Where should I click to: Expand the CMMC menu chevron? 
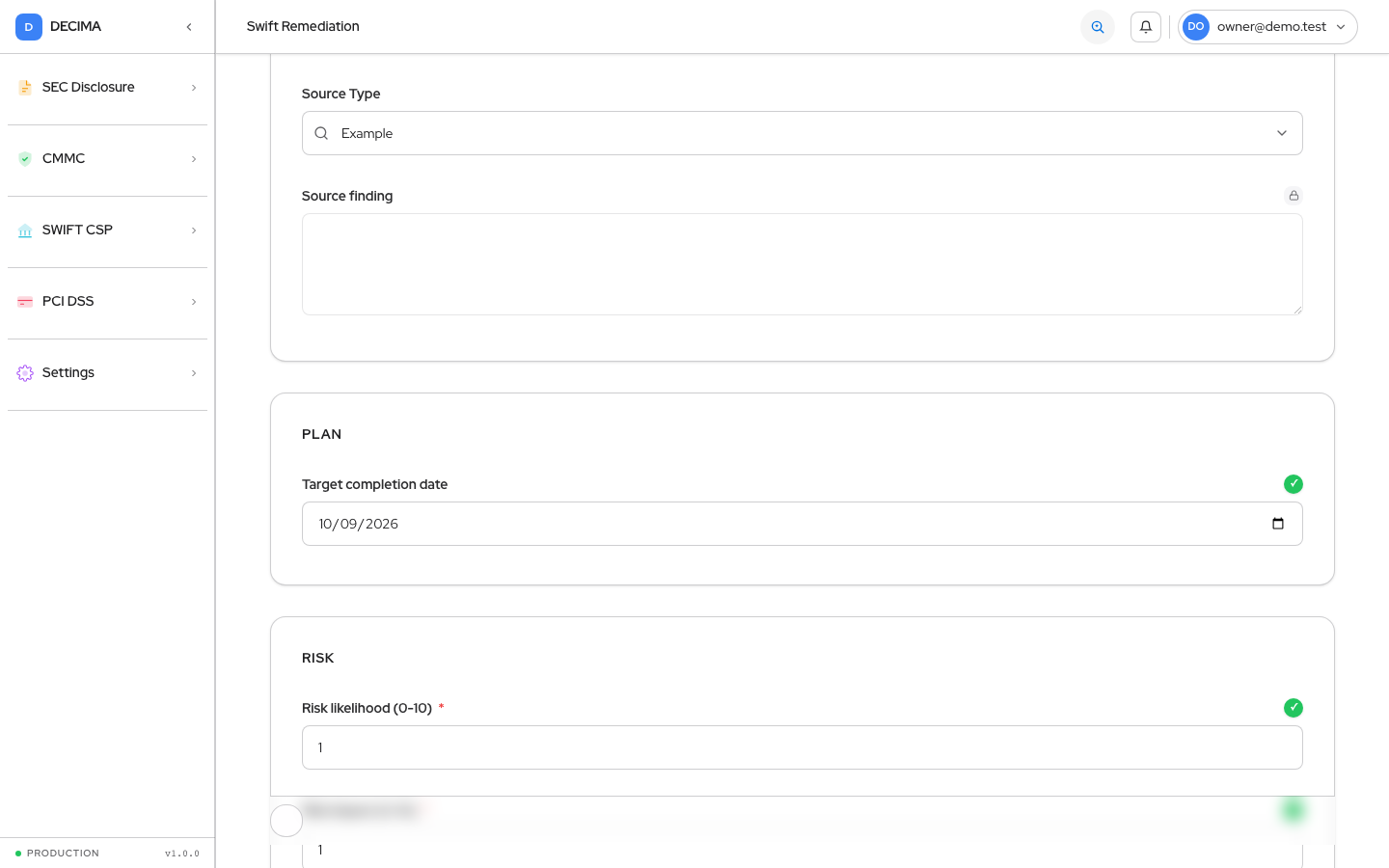194,159
